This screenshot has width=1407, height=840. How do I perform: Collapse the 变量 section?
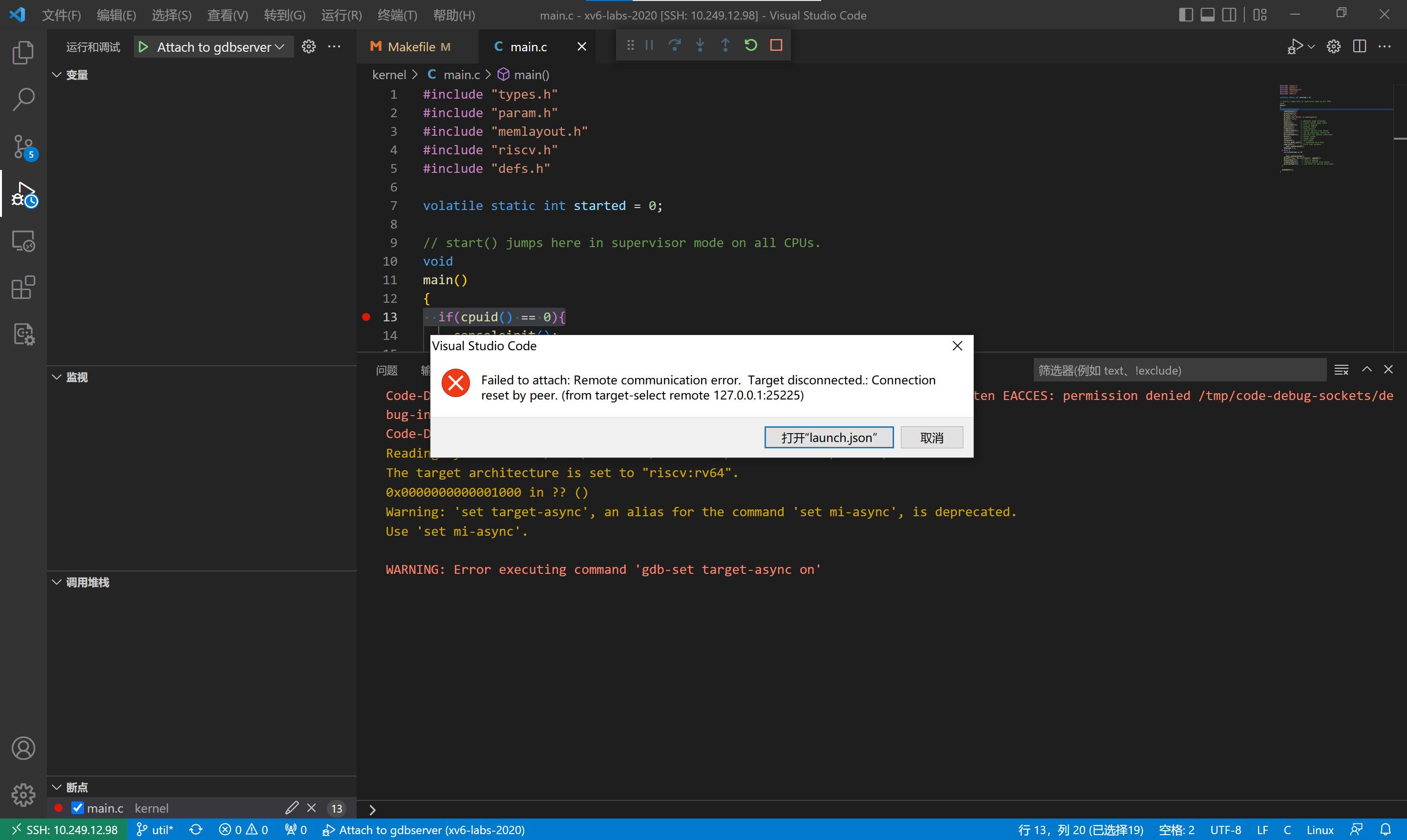57,74
